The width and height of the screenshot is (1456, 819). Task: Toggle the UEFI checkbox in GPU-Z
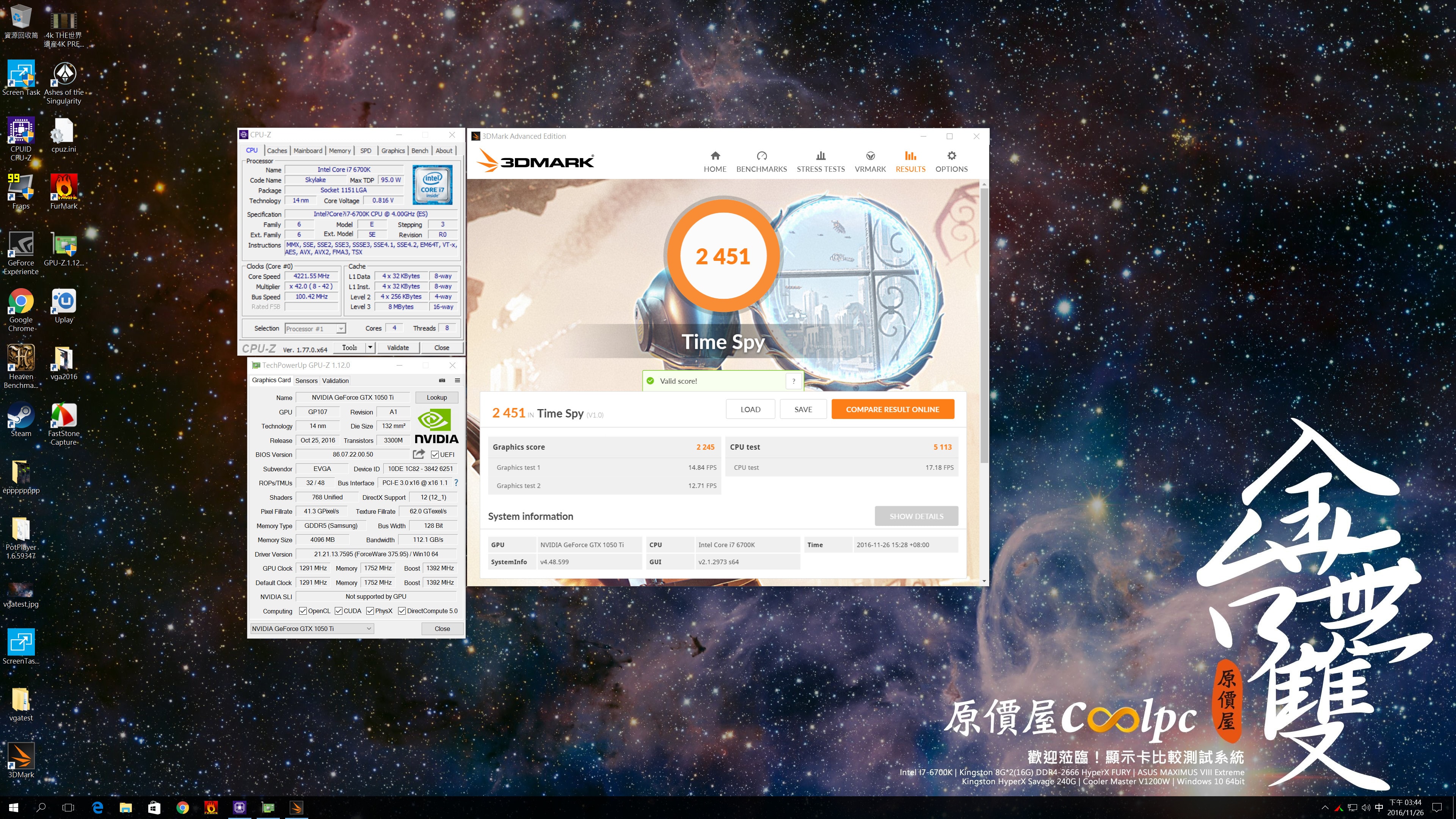pyautogui.click(x=435, y=455)
